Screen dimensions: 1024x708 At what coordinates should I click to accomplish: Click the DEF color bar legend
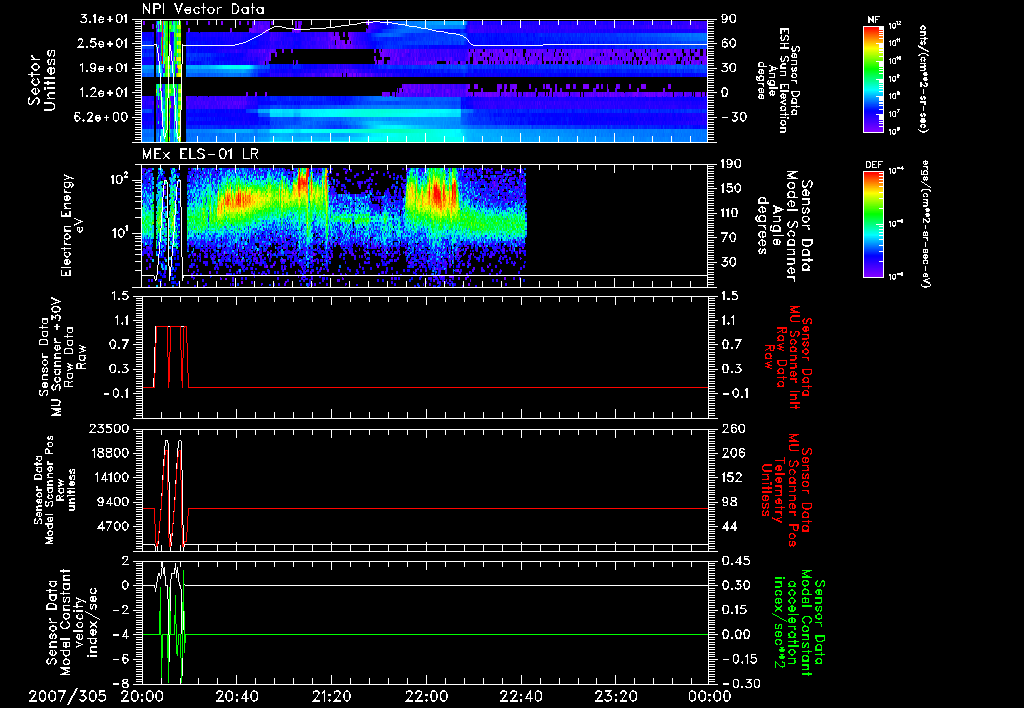click(x=873, y=224)
